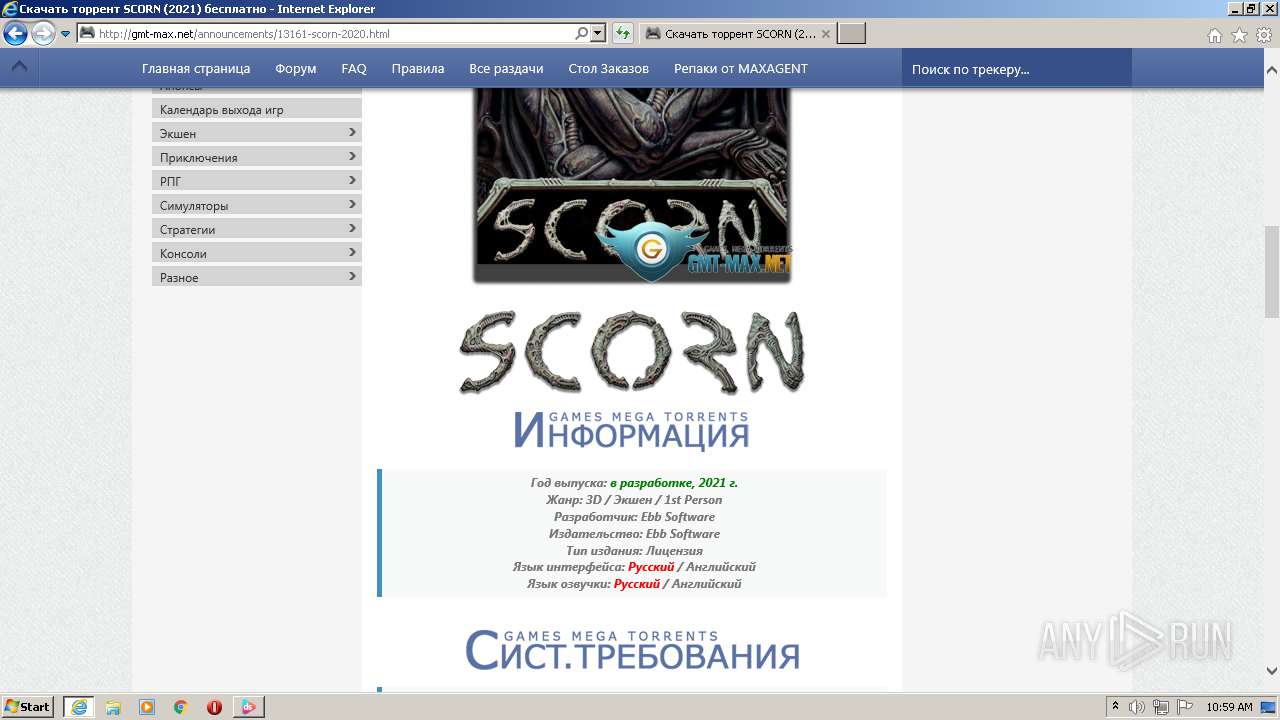Open Главная страница menu item
Screen dimensions: 1280x720
(196, 69)
